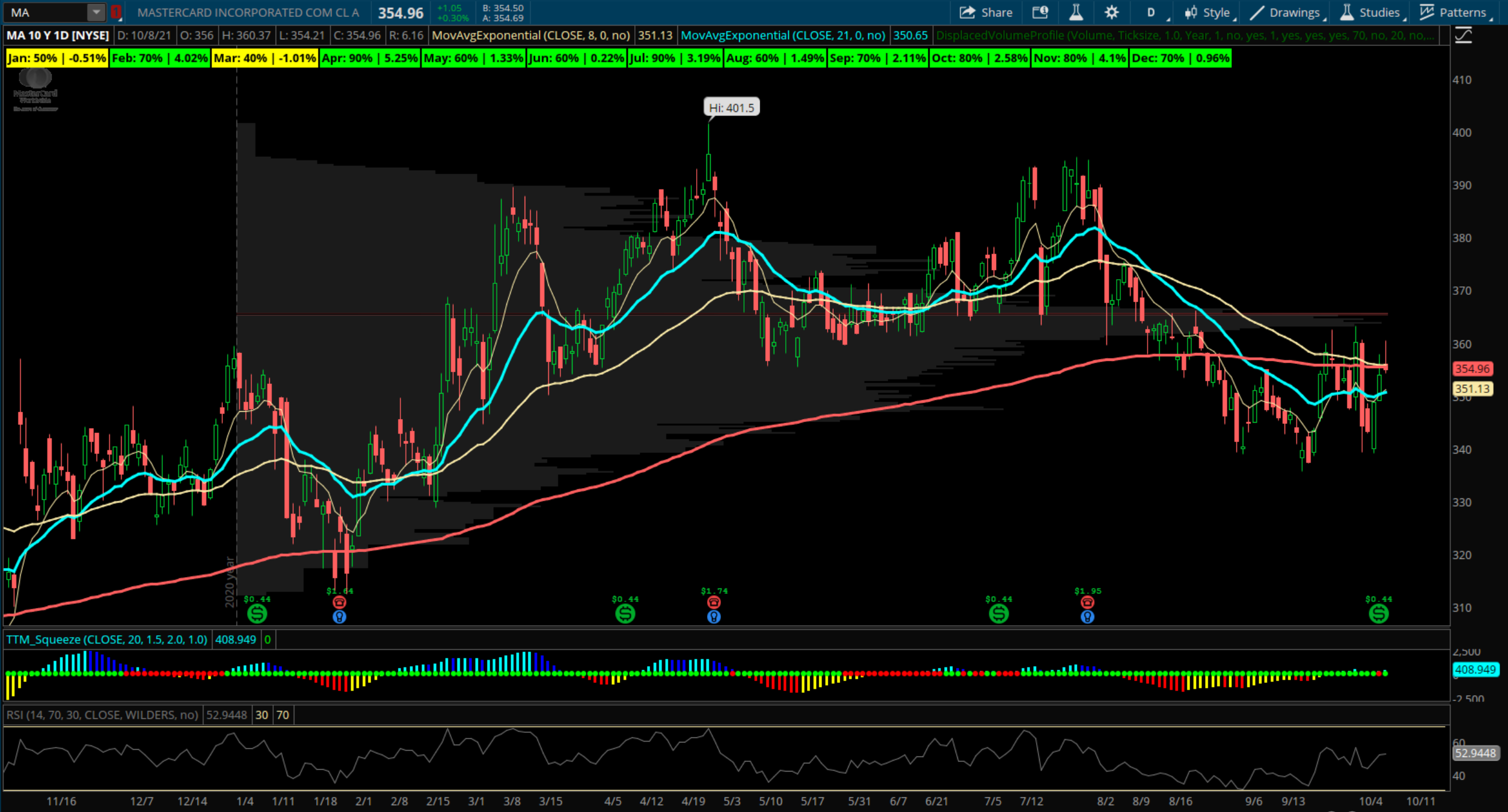The image size is (1508, 812).
Task: Click the D: 10/8/21 date readout
Action: (144, 35)
